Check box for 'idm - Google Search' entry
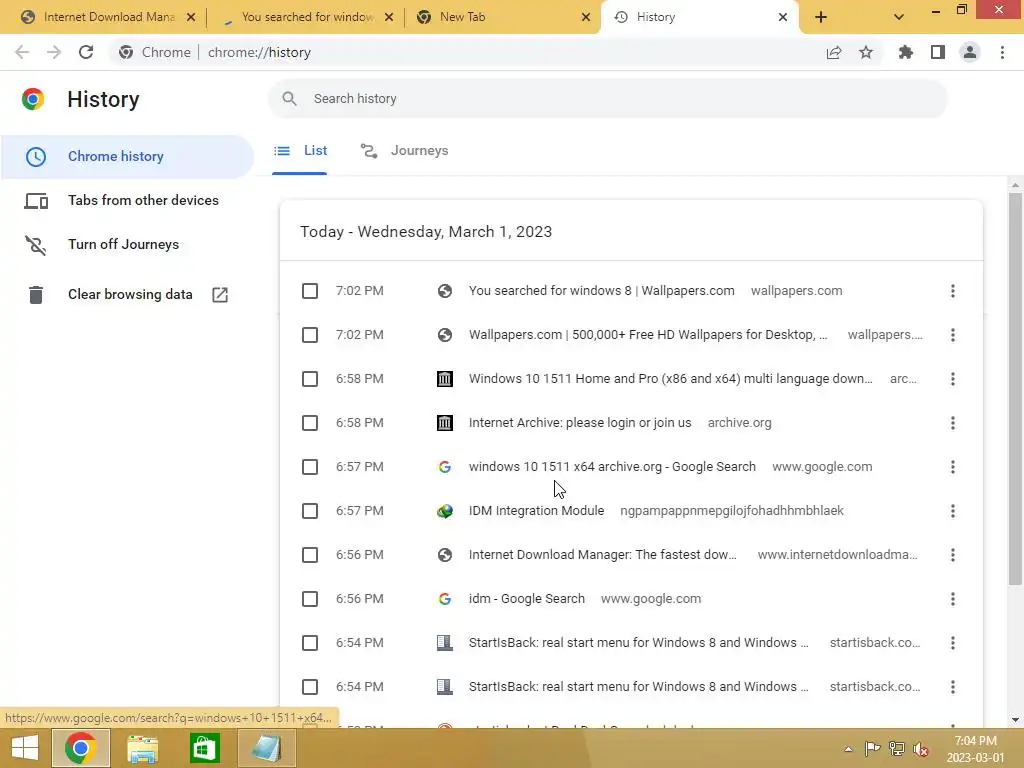The width and height of the screenshot is (1024, 768). click(x=310, y=599)
